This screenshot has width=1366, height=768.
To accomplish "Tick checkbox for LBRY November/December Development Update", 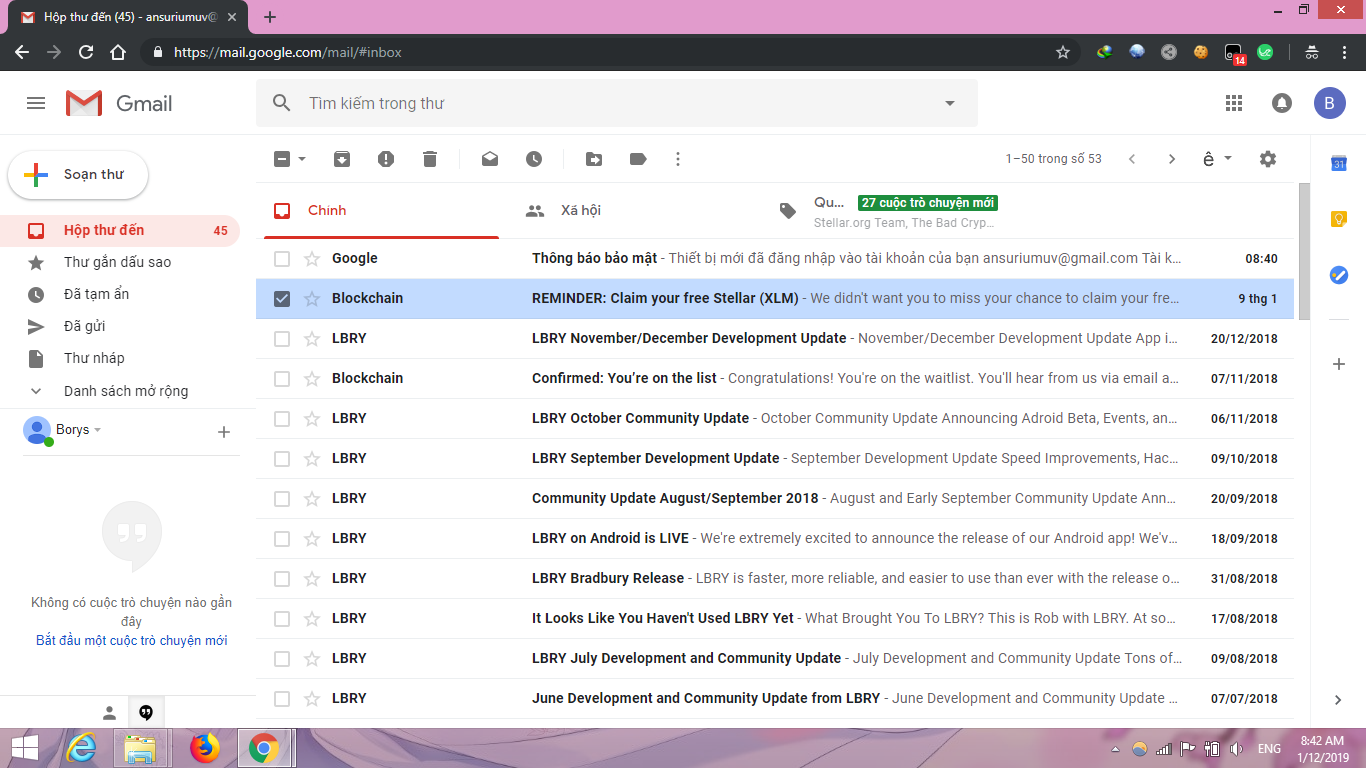I will pyautogui.click(x=282, y=339).
